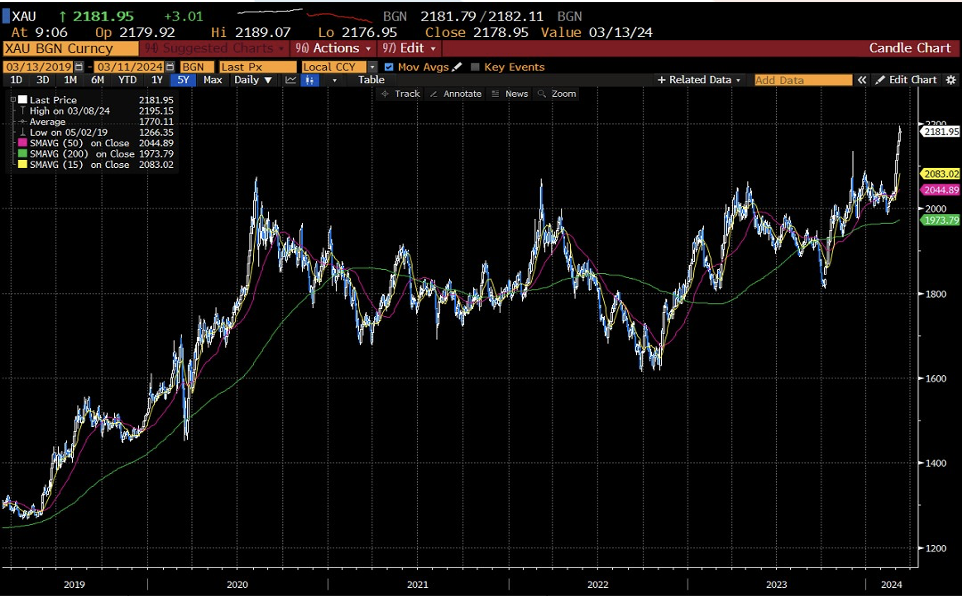962x596 pixels.
Task: Open the Daily periodicity dropdown
Action: [253, 80]
